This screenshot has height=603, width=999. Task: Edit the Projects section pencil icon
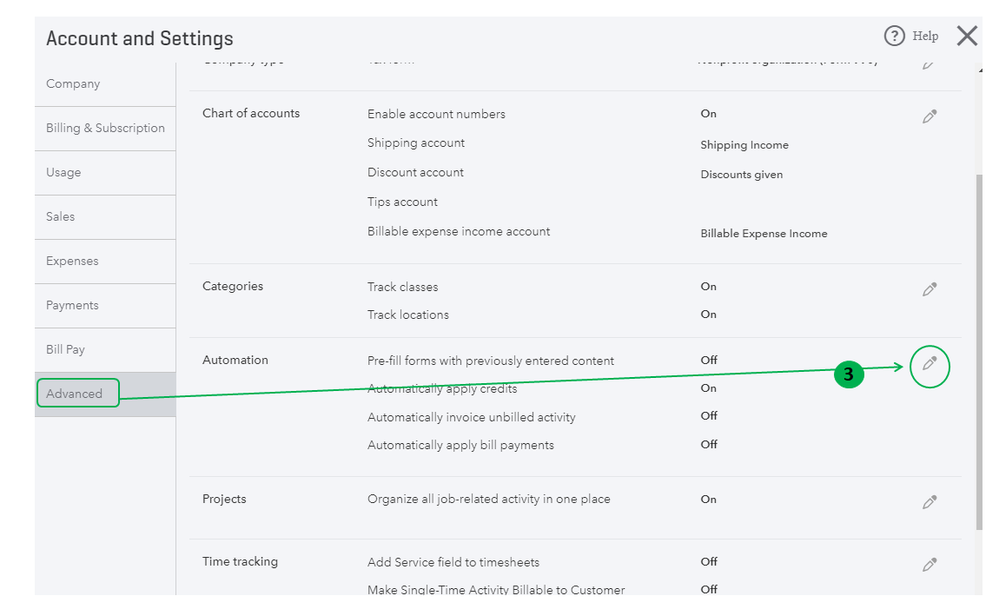click(930, 502)
